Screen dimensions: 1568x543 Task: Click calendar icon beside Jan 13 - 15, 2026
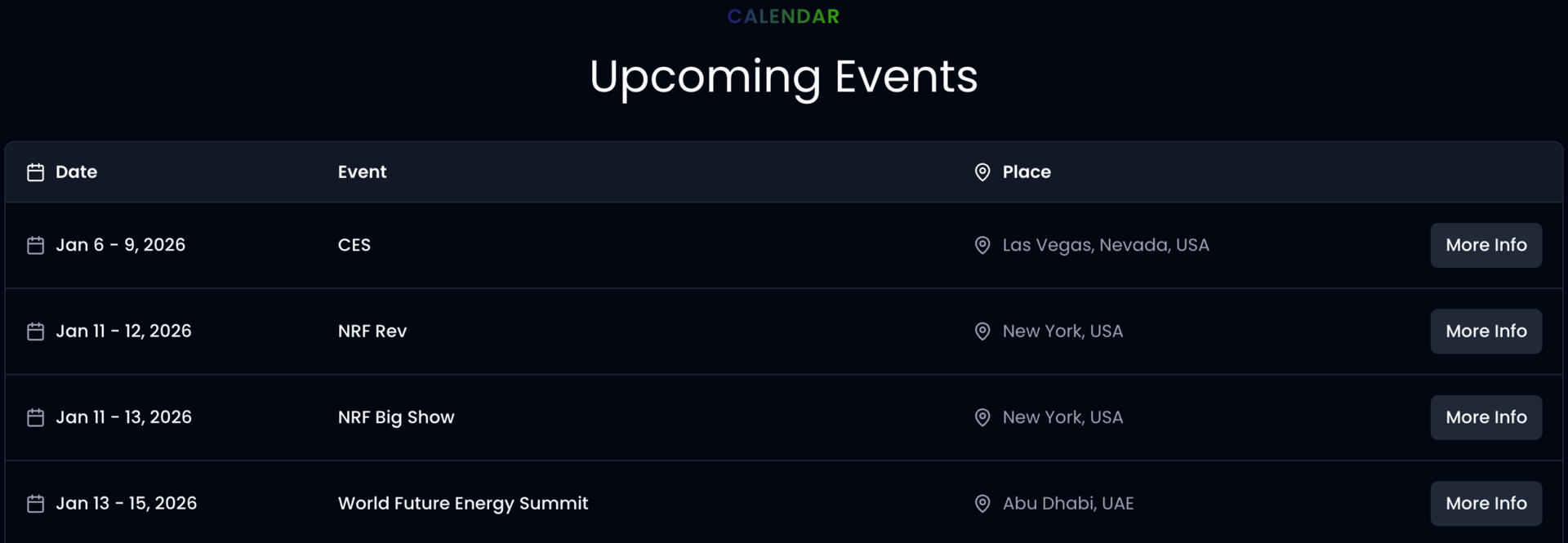click(35, 504)
